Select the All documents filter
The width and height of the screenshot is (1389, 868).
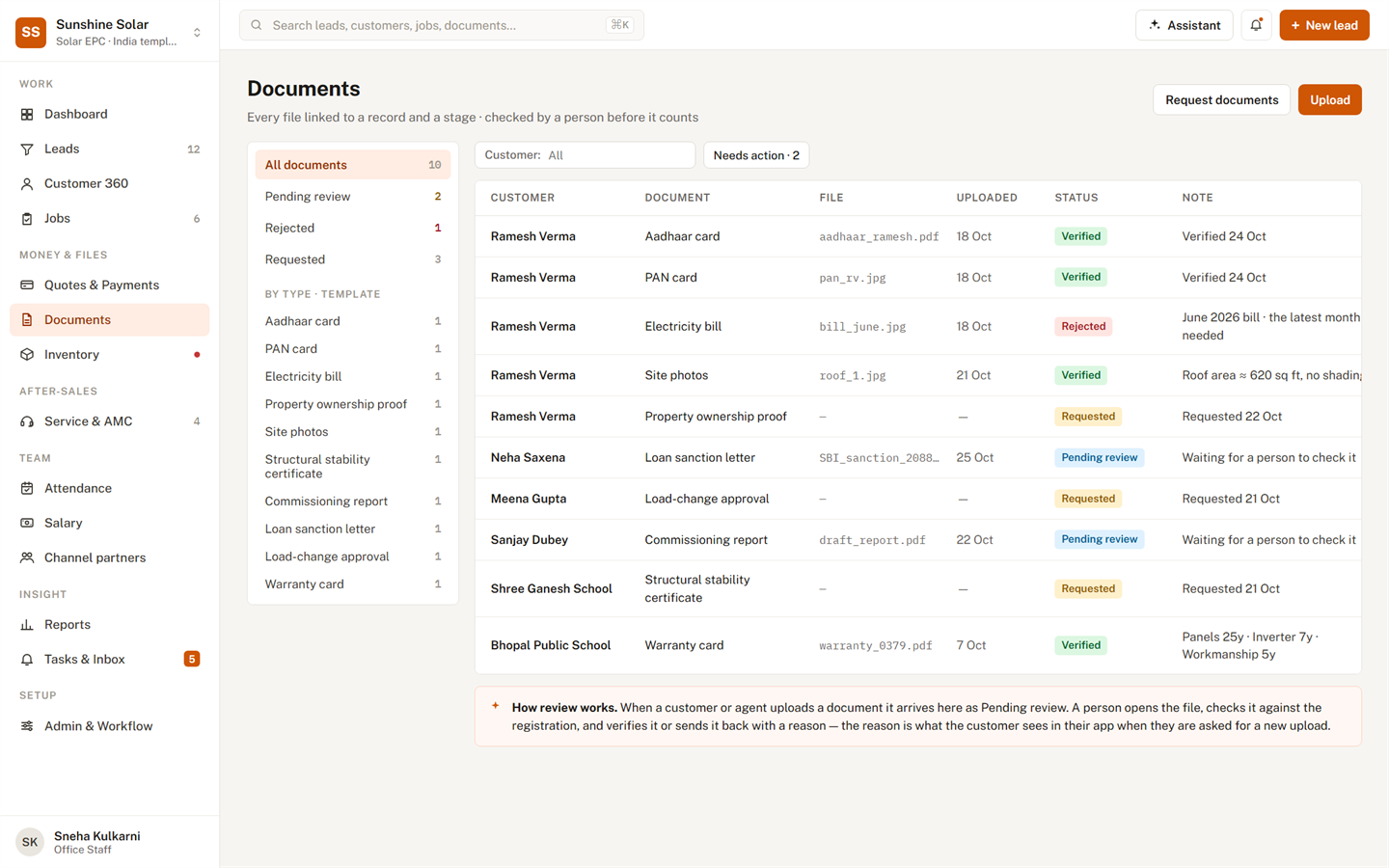(353, 165)
